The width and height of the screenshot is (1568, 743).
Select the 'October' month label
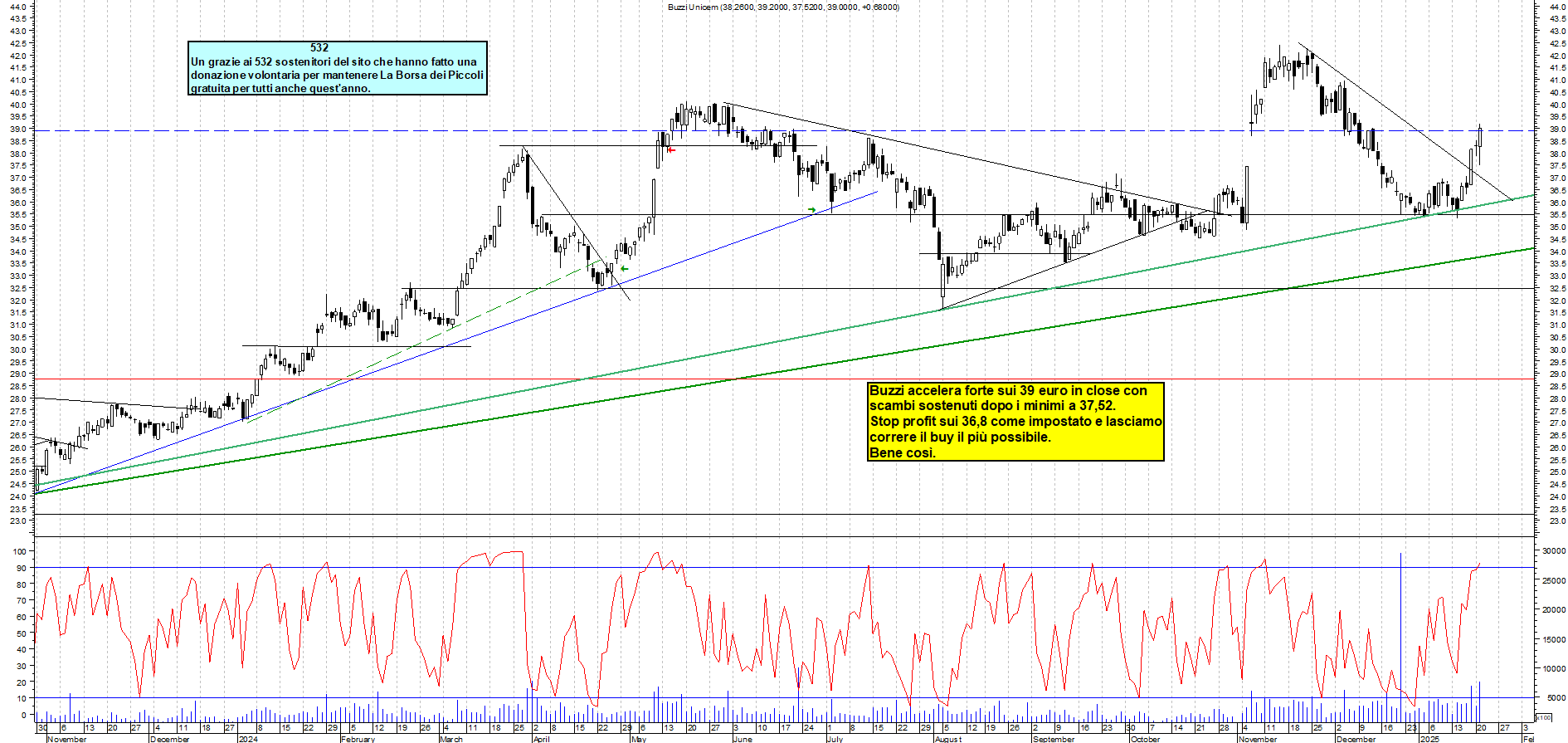(x=1146, y=739)
